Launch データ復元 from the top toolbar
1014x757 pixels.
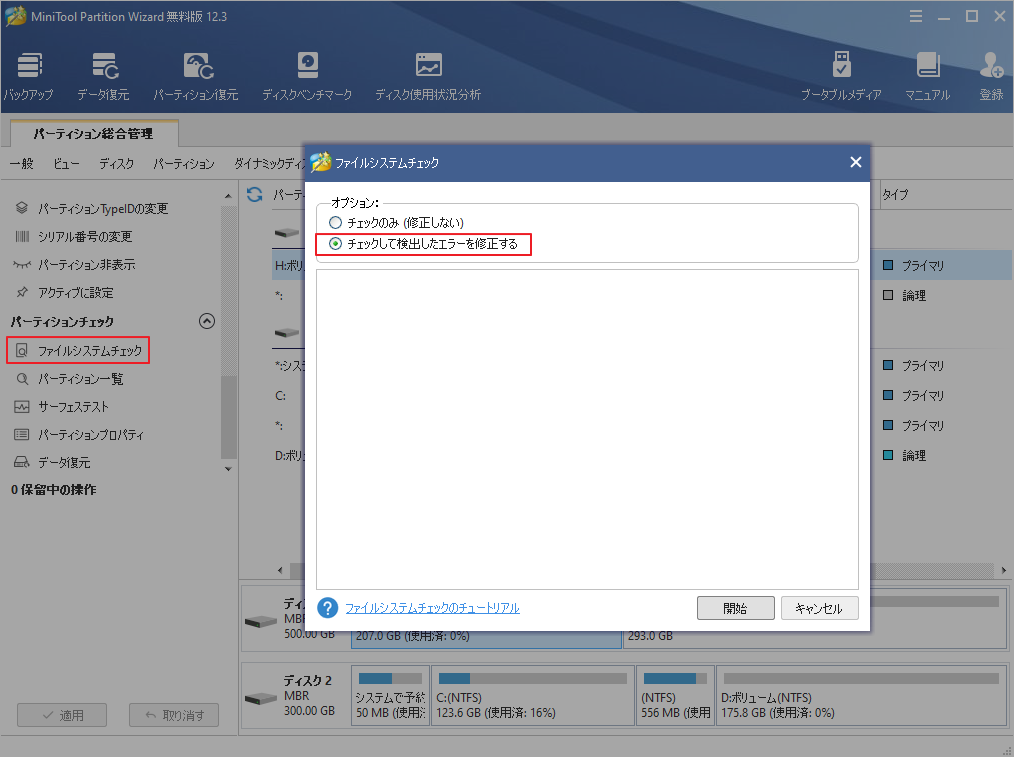(x=103, y=76)
